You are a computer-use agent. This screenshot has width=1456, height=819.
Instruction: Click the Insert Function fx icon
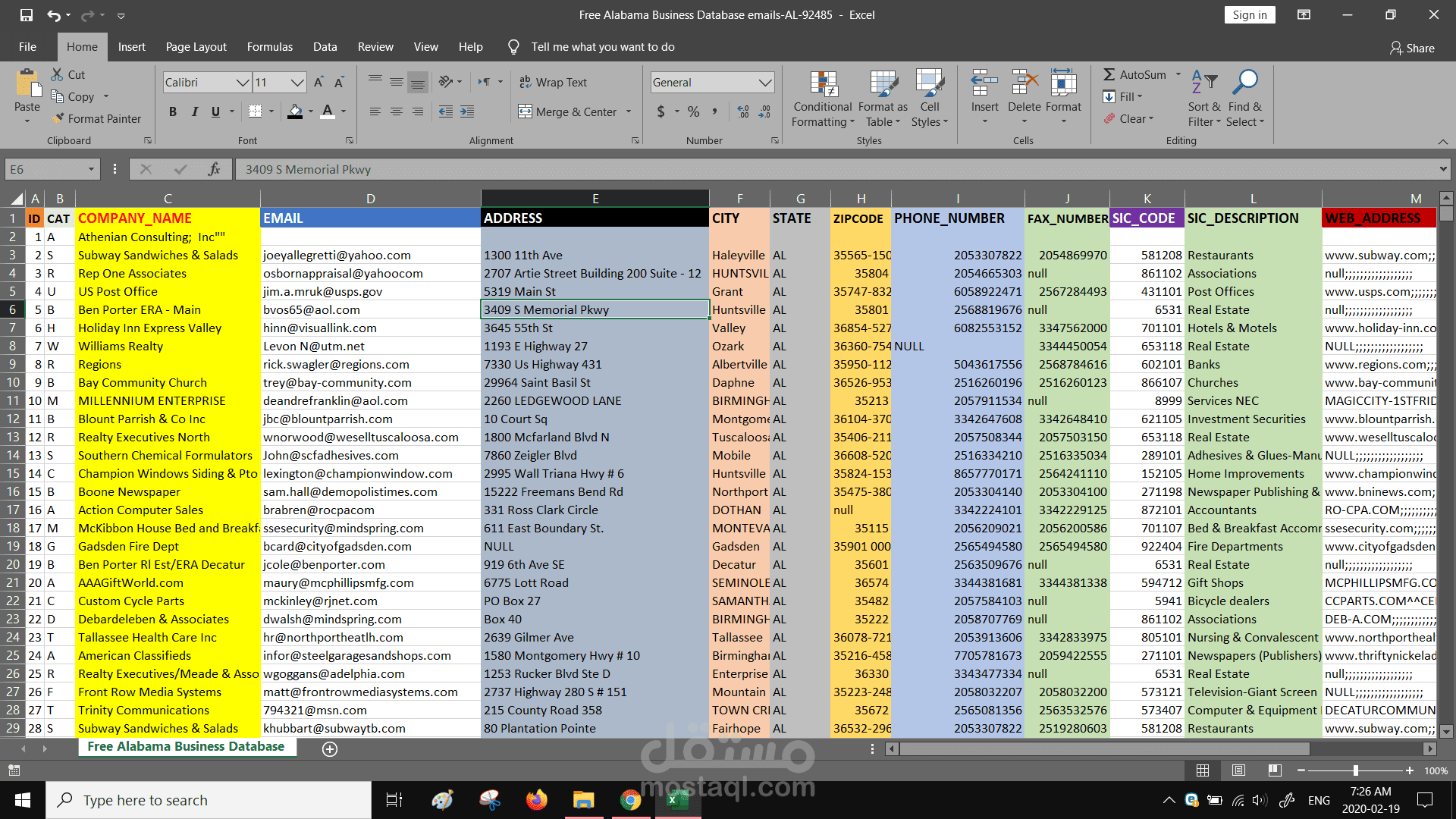[x=215, y=169]
